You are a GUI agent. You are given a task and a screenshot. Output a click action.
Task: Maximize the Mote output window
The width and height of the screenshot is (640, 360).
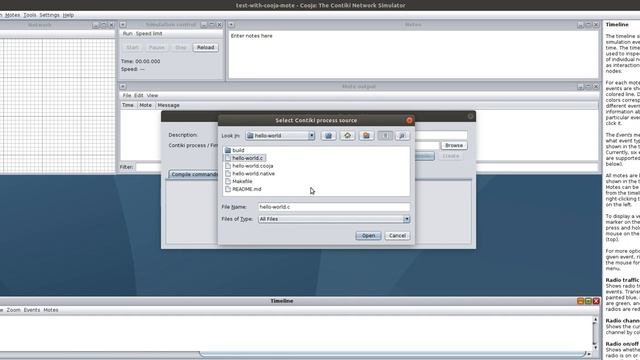click(588, 87)
